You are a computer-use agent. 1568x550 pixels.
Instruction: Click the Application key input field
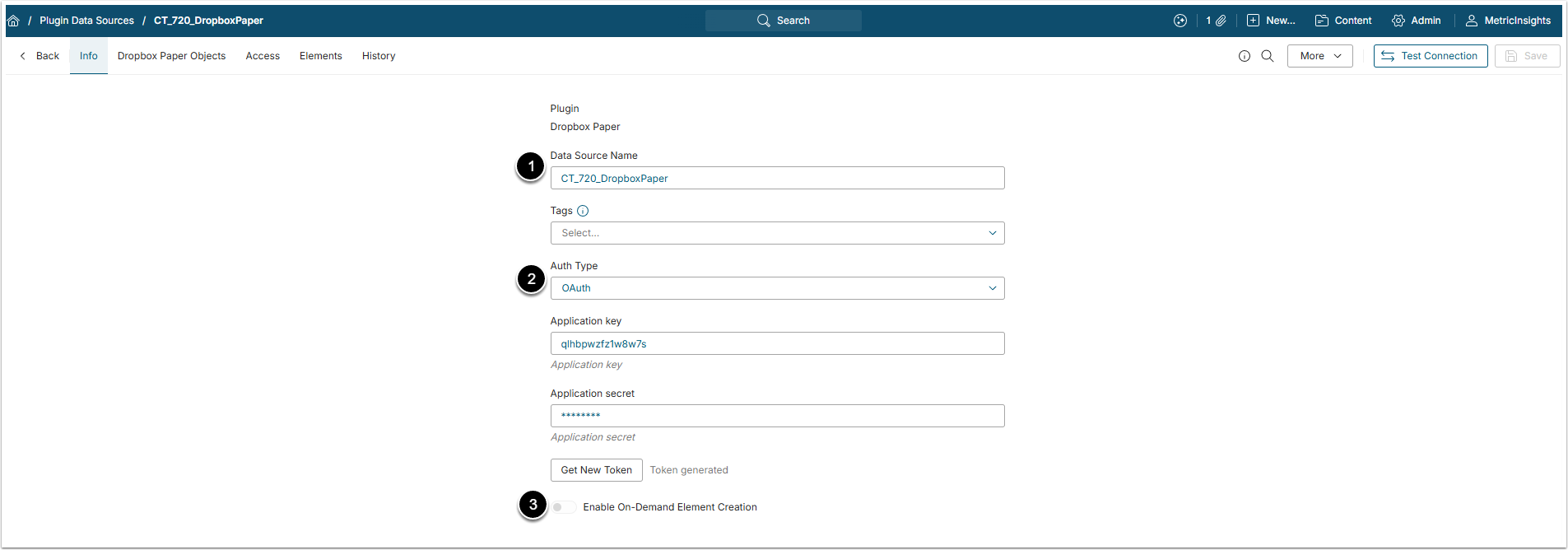click(777, 343)
